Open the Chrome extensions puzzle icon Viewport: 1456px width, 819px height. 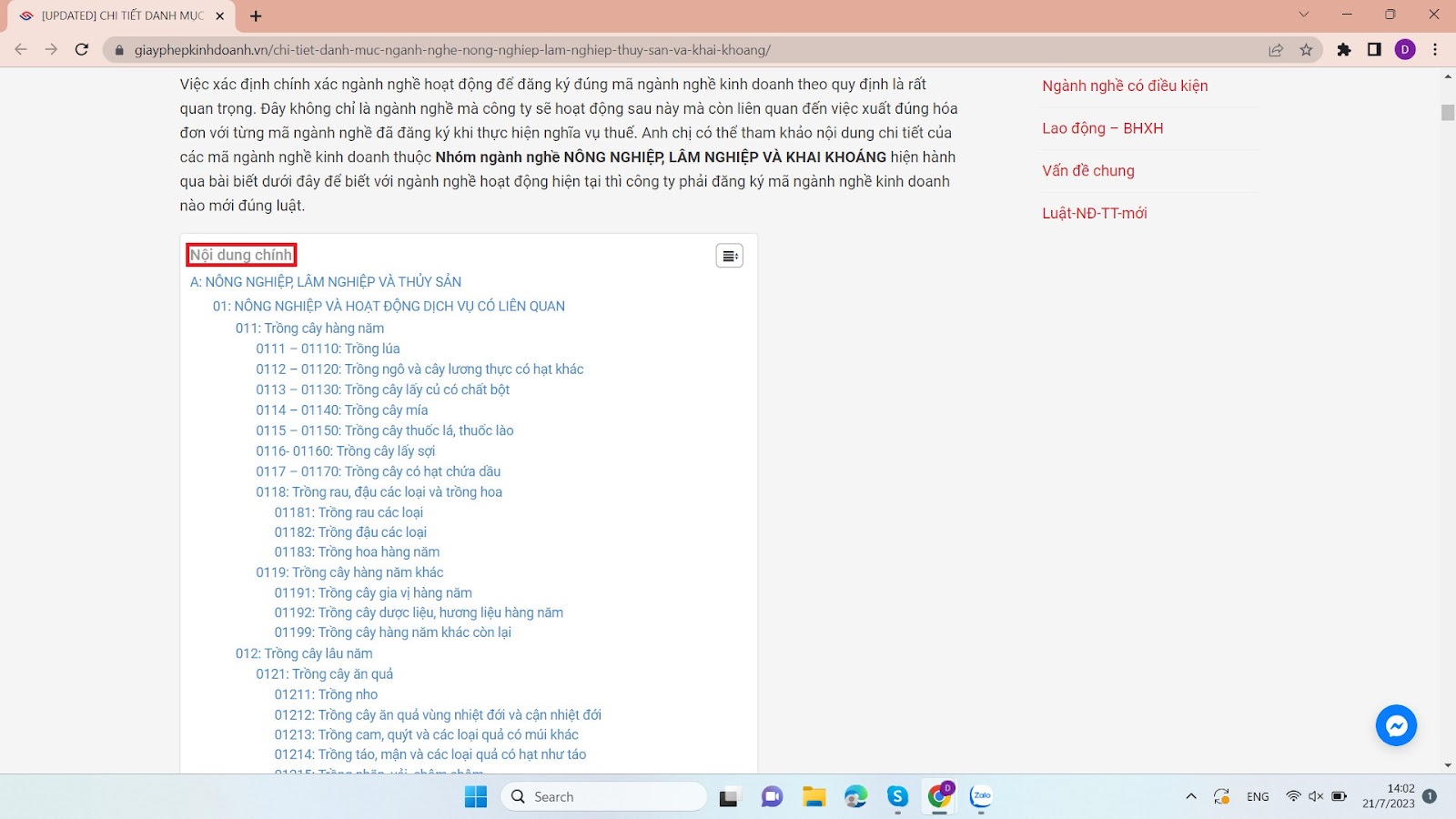click(1344, 50)
